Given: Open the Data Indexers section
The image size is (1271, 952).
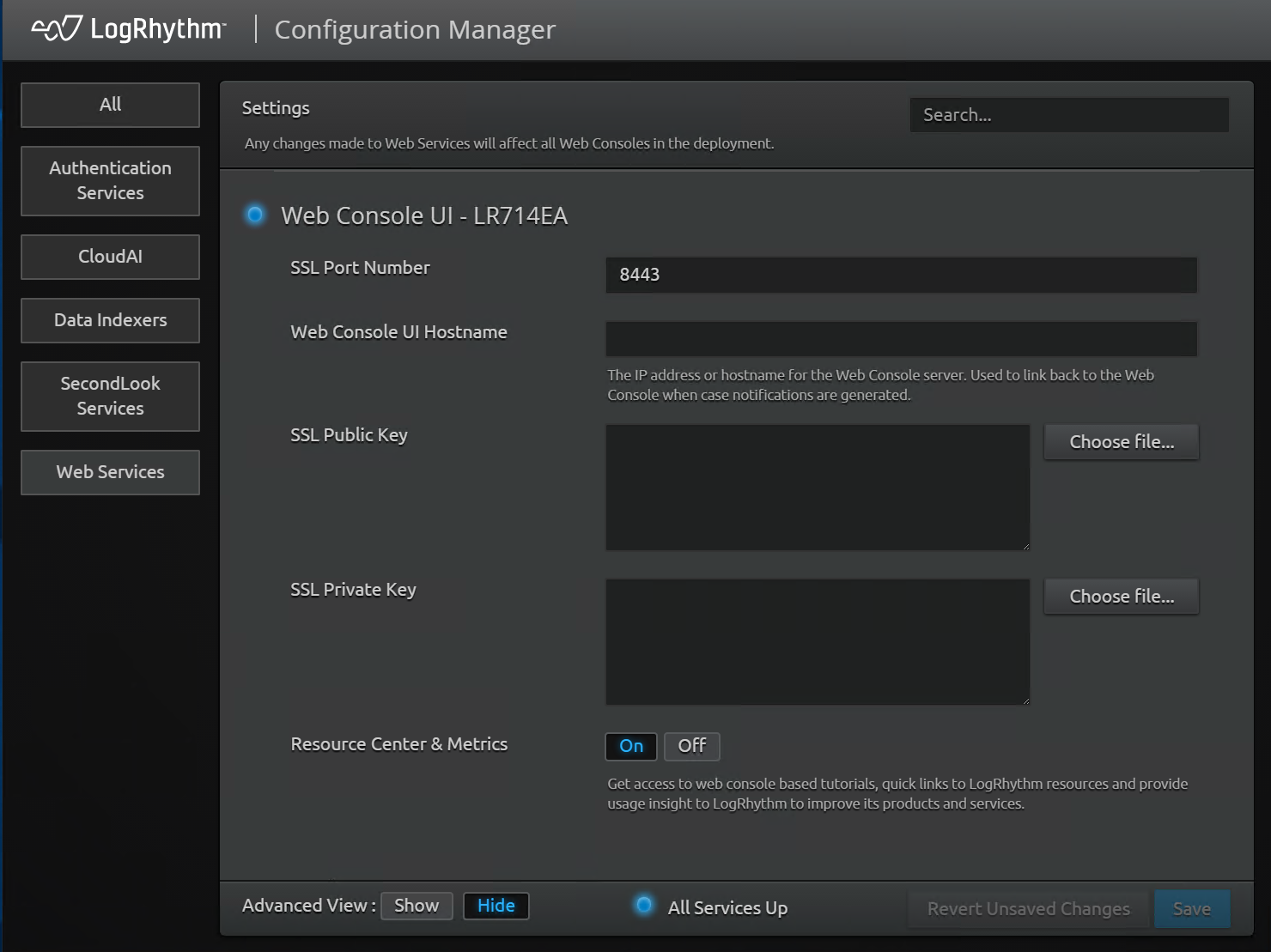Looking at the screenshot, I should pos(110,320).
